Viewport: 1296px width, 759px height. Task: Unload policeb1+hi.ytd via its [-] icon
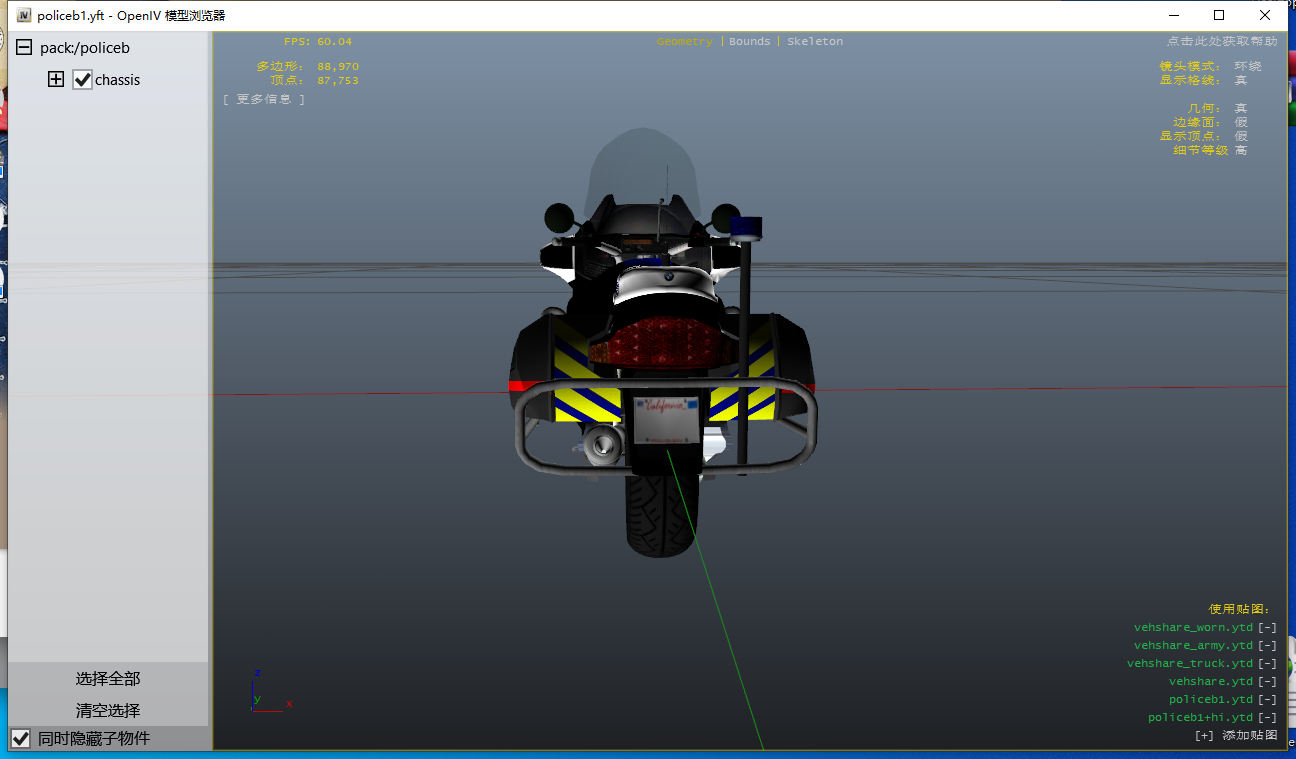point(1267,718)
